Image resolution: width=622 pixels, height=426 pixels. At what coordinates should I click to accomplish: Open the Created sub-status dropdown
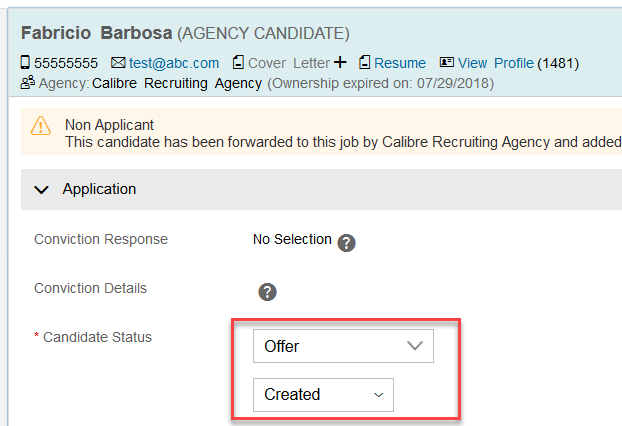click(x=323, y=395)
